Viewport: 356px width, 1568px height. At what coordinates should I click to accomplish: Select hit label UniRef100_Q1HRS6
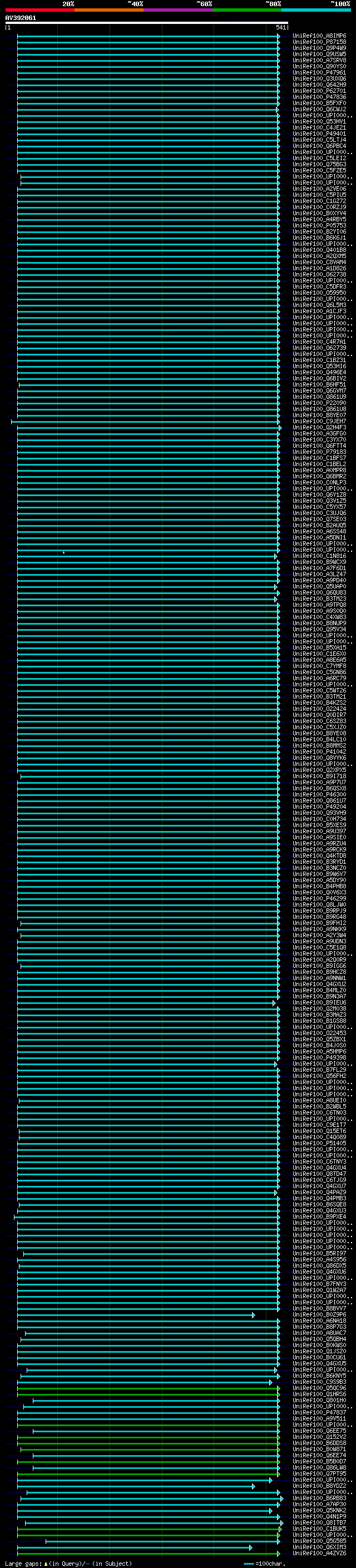(x=319, y=1394)
